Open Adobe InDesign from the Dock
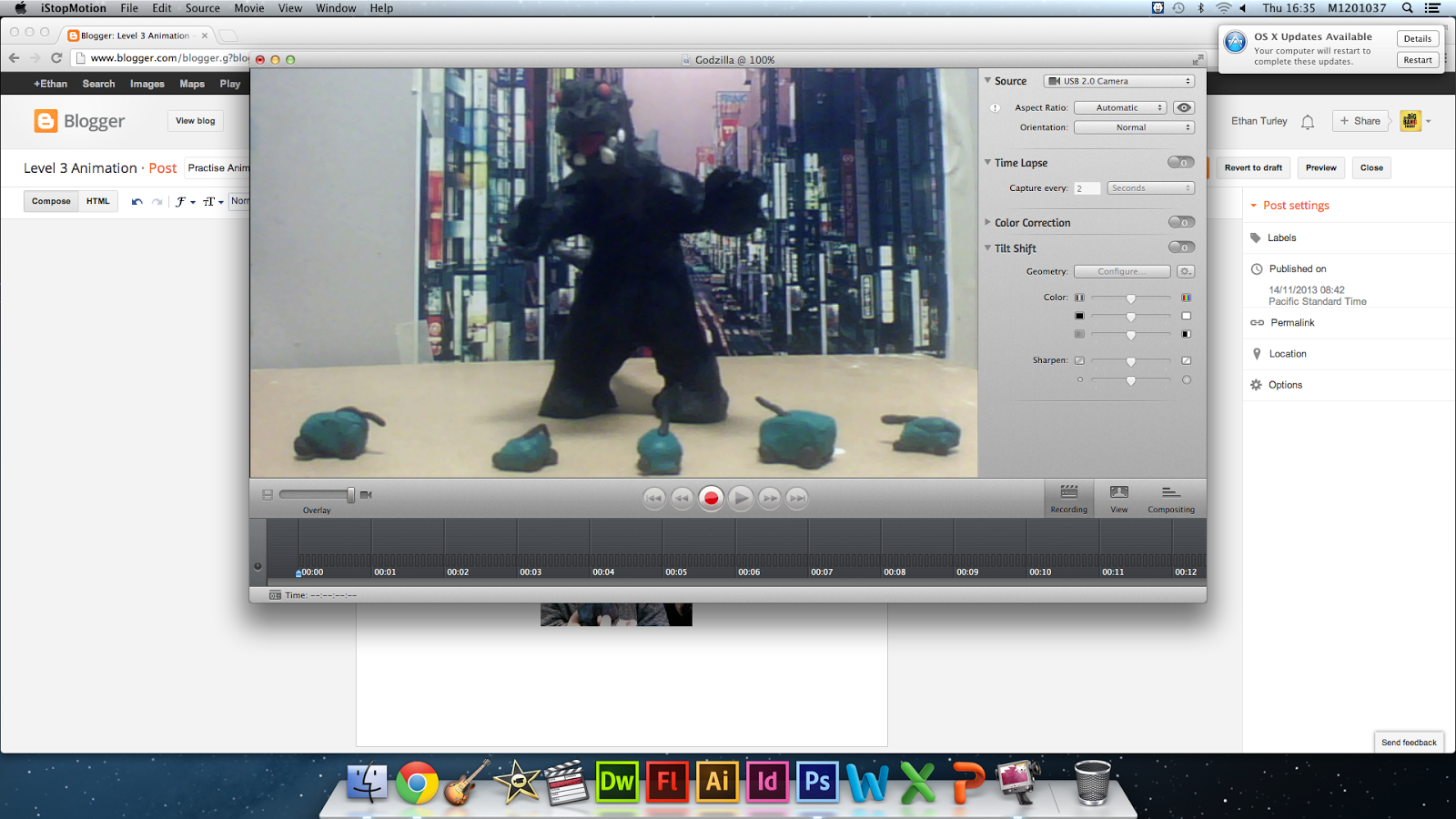 tap(767, 782)
